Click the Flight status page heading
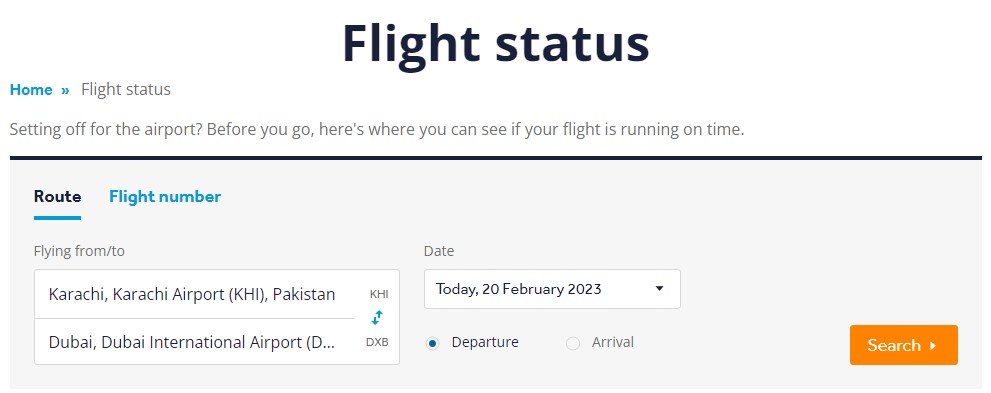991x393 pixels. (x=496, y=43)
